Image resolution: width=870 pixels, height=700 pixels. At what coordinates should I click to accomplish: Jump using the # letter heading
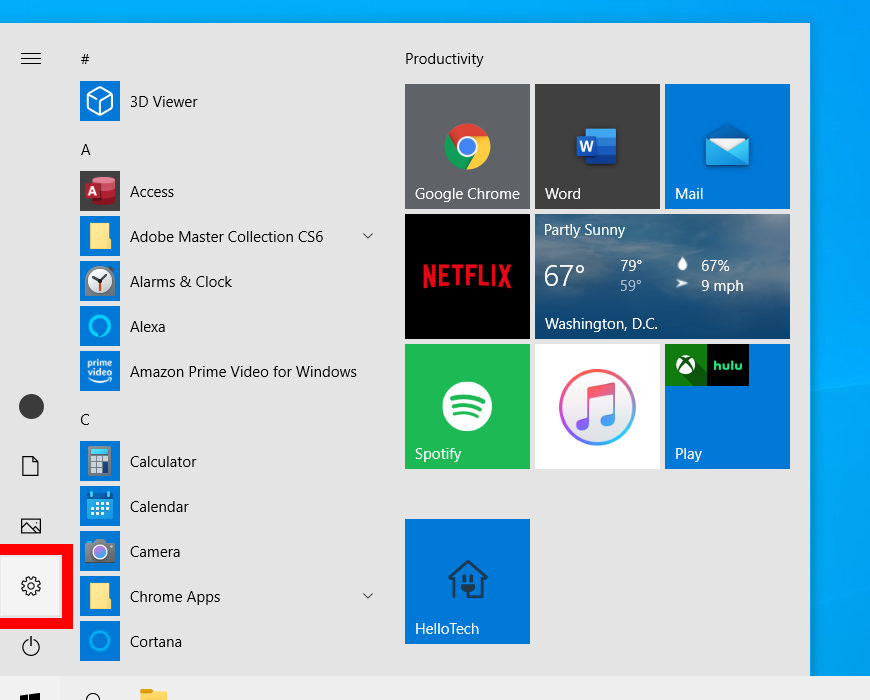pos(85,59)
